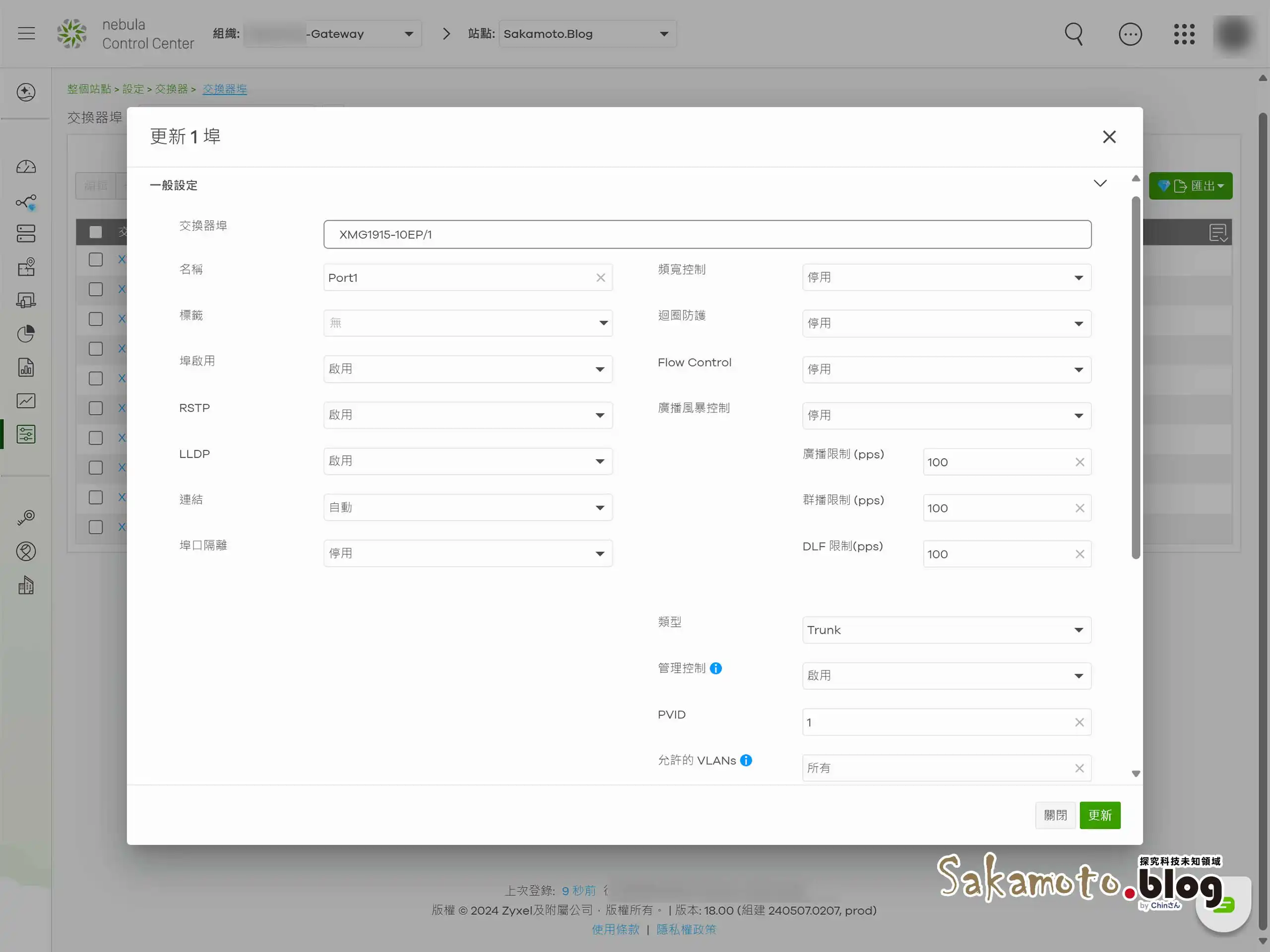1270x952 pixels.
Task: Open the 類型 Trunk dropdown
Action: [x=946, y=630]
